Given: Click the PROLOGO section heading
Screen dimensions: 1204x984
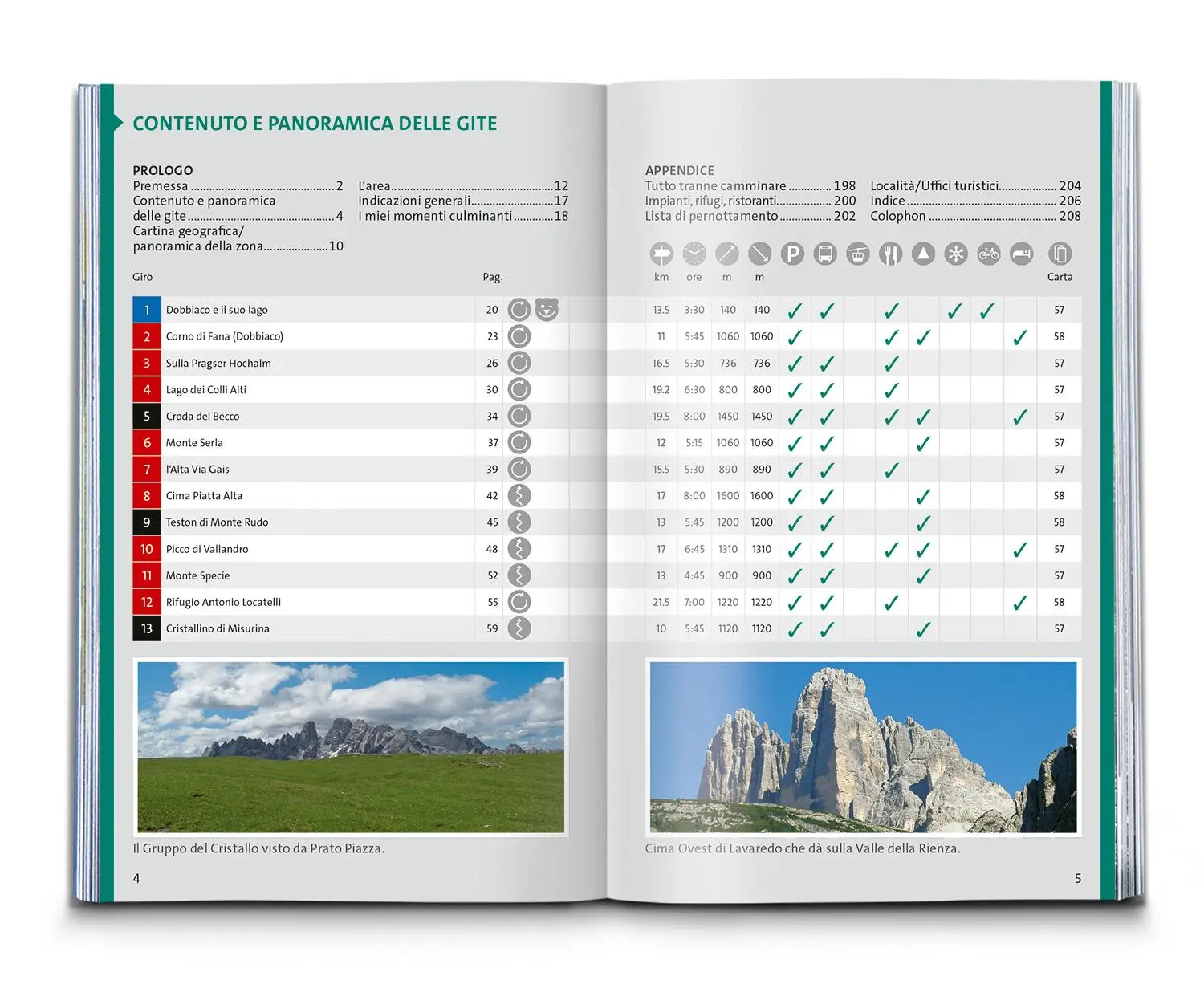Looking at the screenshot, I should tap(163, 170).
